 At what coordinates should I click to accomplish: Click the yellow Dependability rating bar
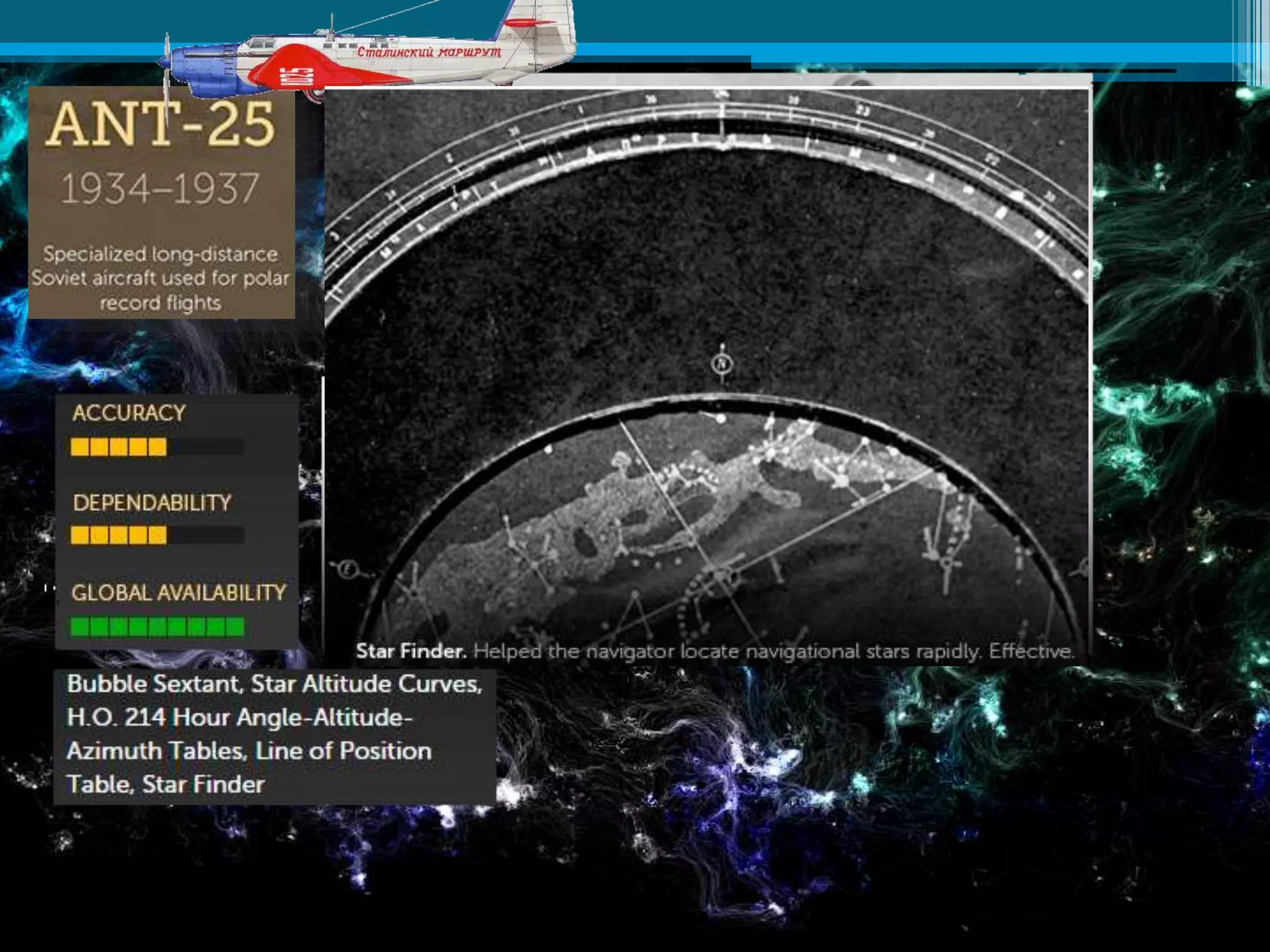click(119, 535)
